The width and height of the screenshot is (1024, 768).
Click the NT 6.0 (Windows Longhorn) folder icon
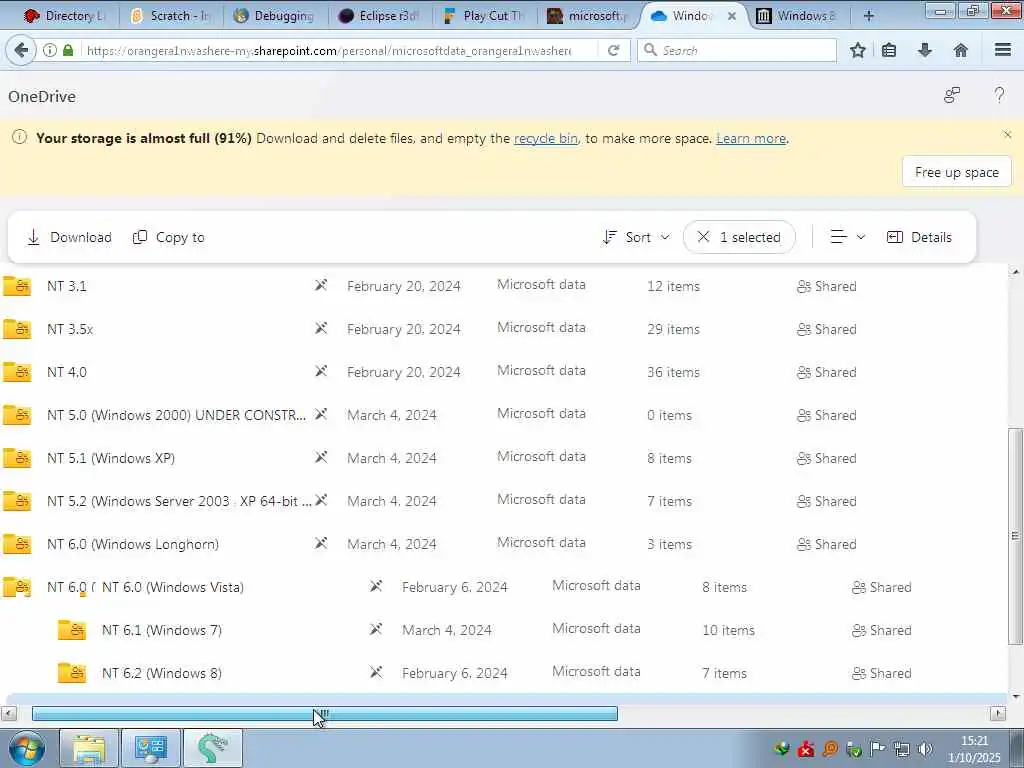[17, 544]
